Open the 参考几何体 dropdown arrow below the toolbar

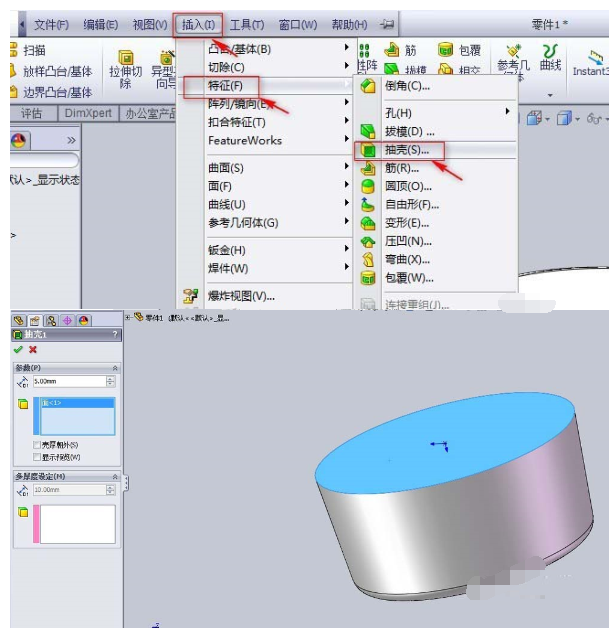(x=550, y=95)
